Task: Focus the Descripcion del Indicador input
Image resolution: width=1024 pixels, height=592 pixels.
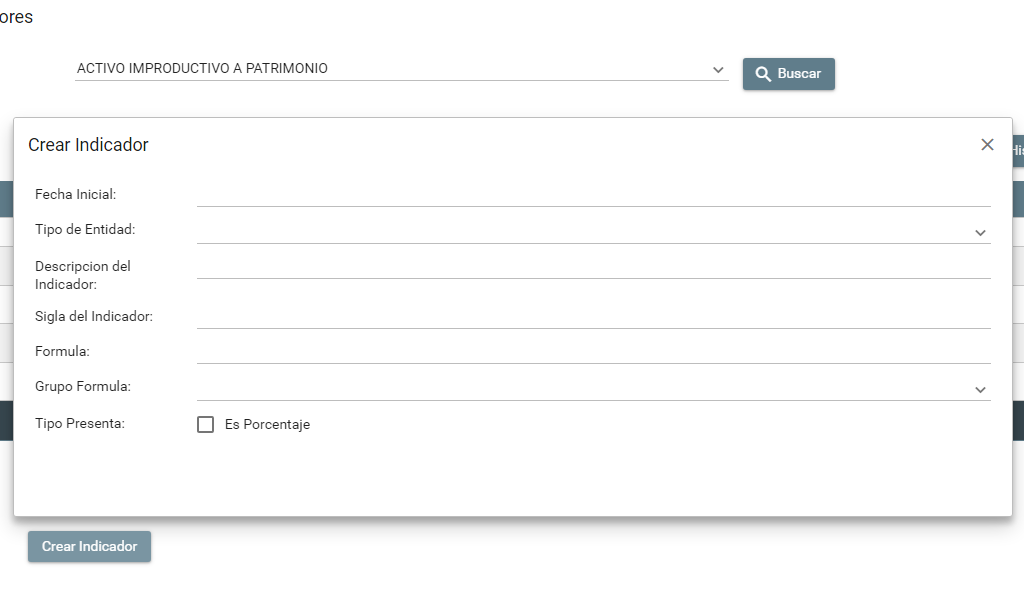Action: point(593,265)
